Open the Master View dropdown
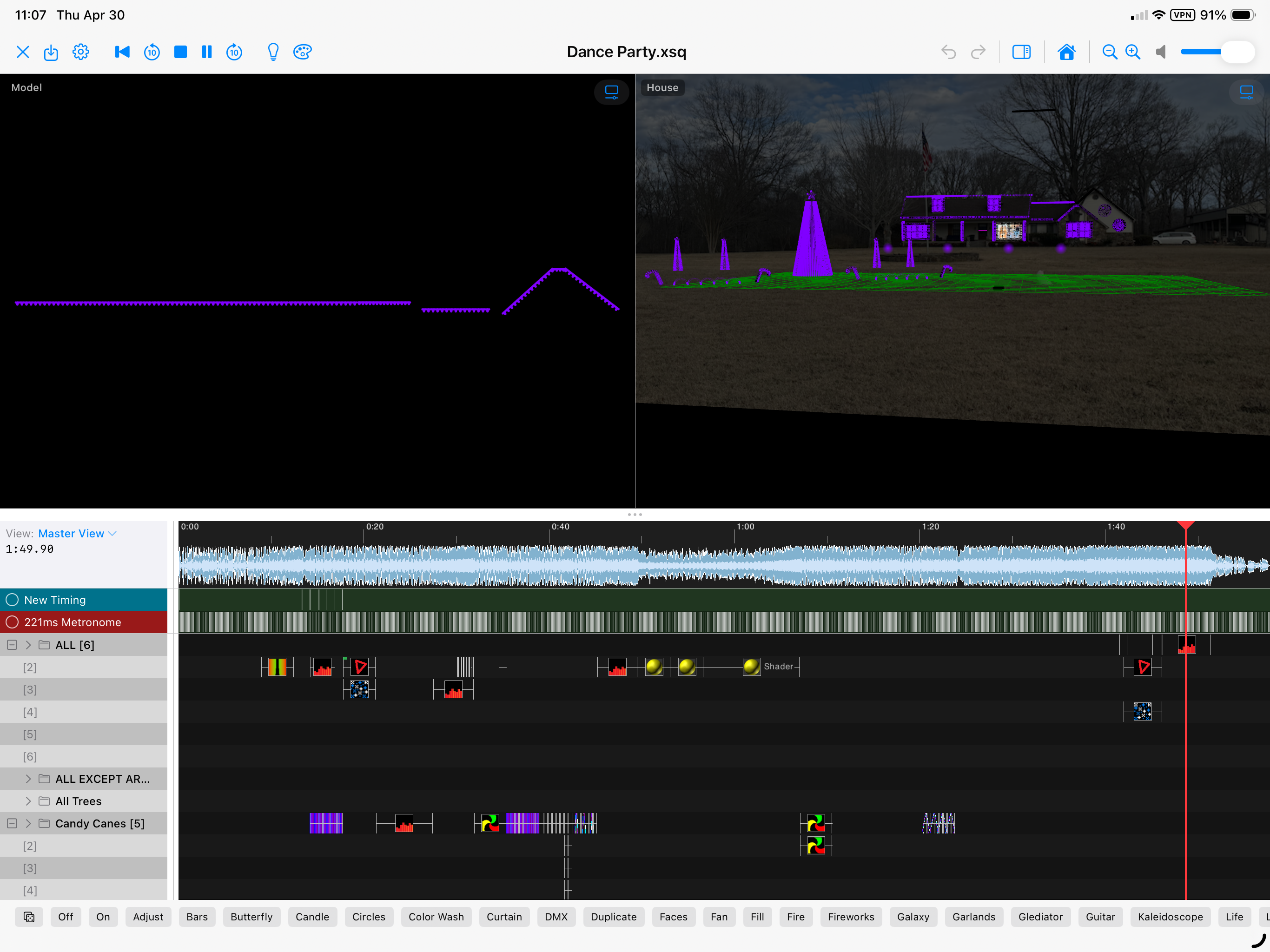This screenshot has width=1270, height=952. coord(77,534)
